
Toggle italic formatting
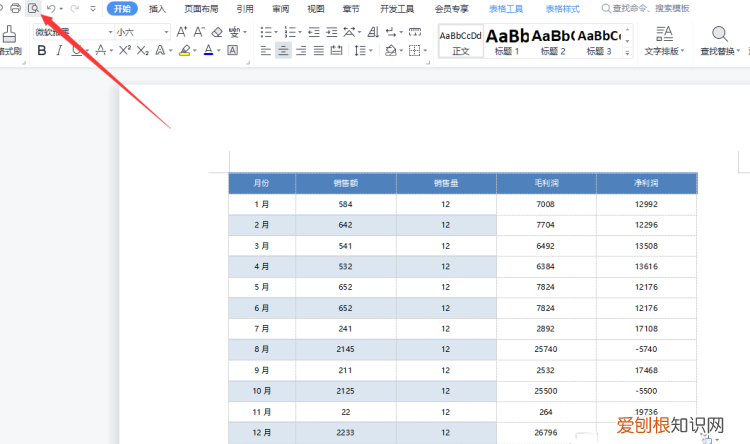tap(59, 50)
